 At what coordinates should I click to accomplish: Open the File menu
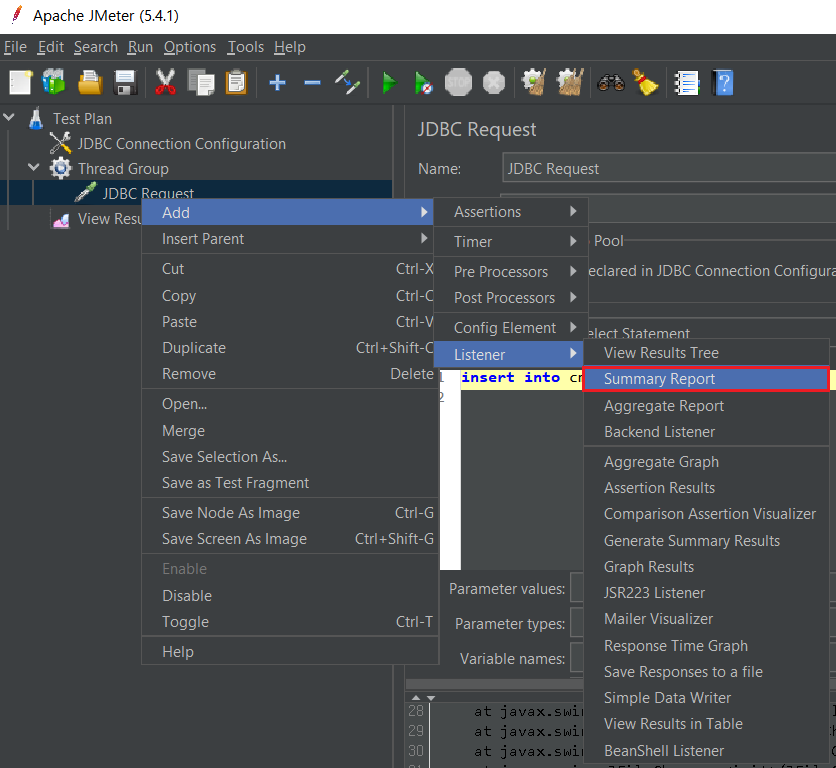(15, 47)
